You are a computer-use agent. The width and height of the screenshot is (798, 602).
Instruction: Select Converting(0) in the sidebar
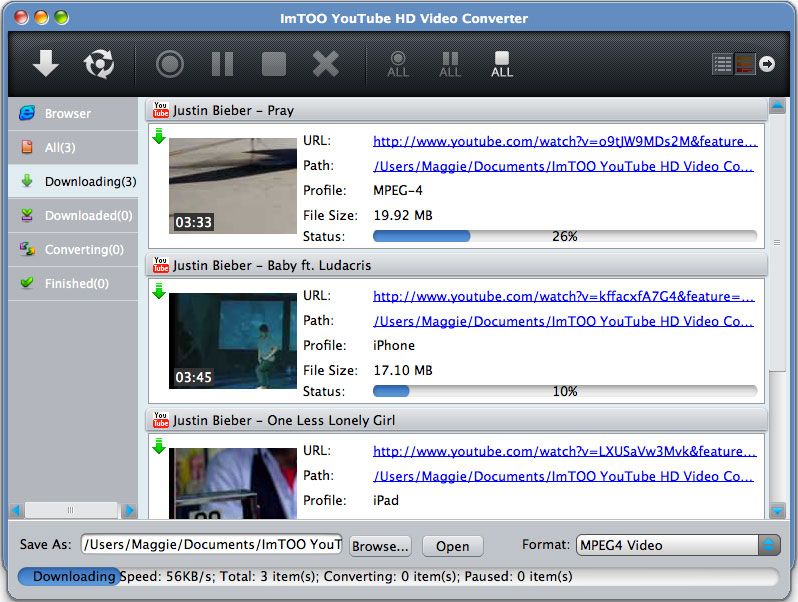coord(73,250)
